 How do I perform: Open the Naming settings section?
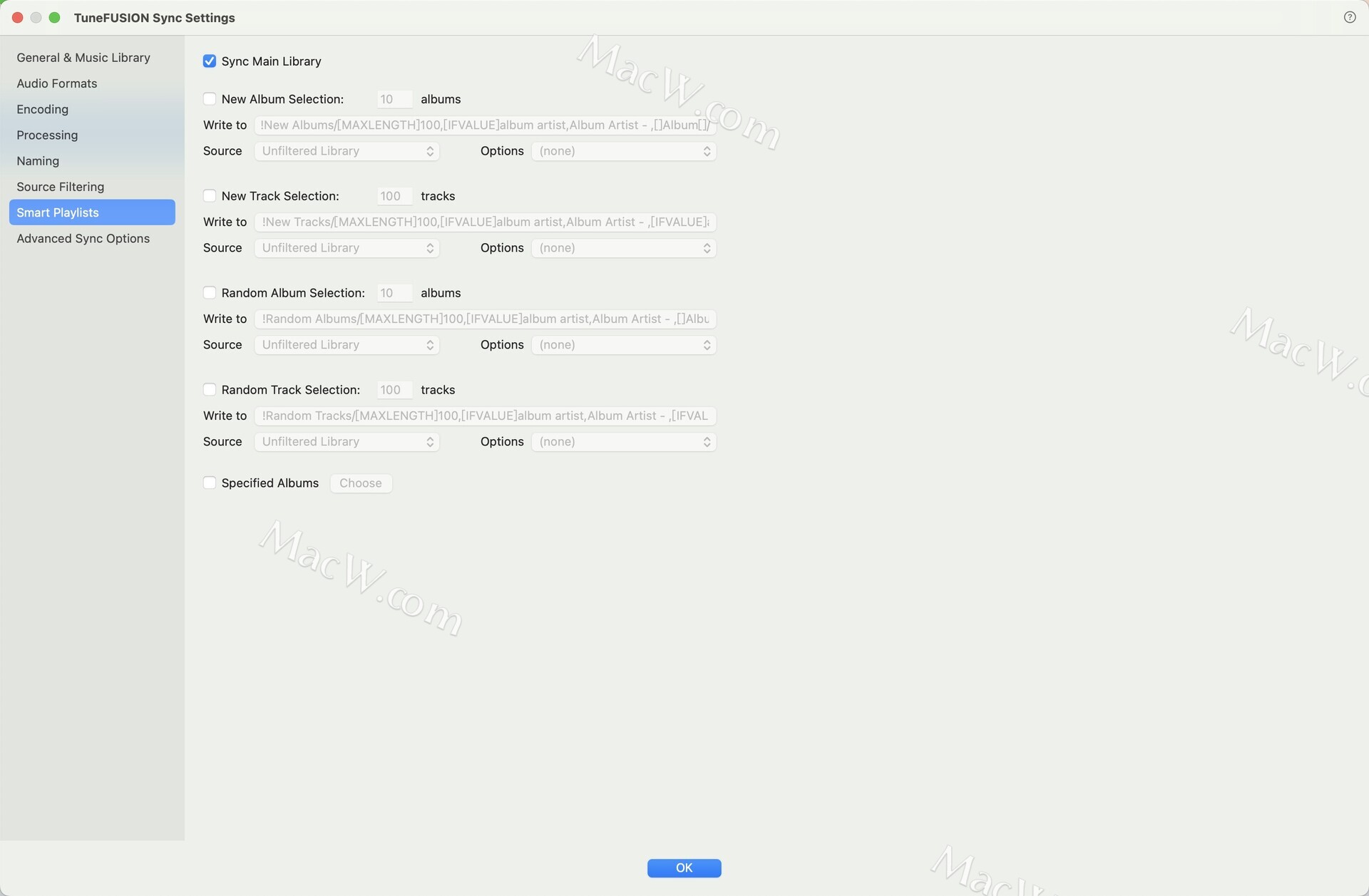92,161
